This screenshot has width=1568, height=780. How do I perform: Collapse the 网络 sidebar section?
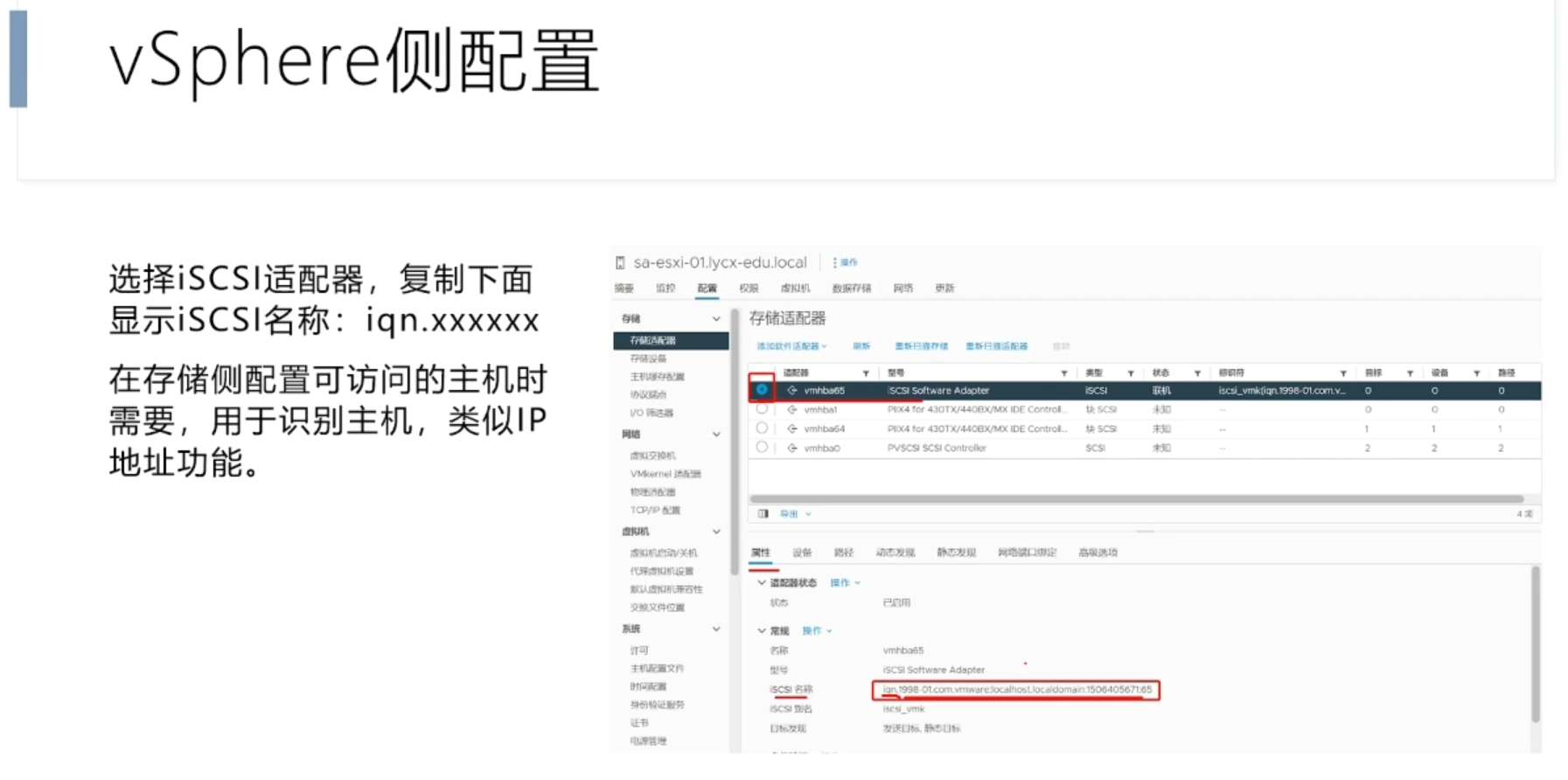[716, 434]
